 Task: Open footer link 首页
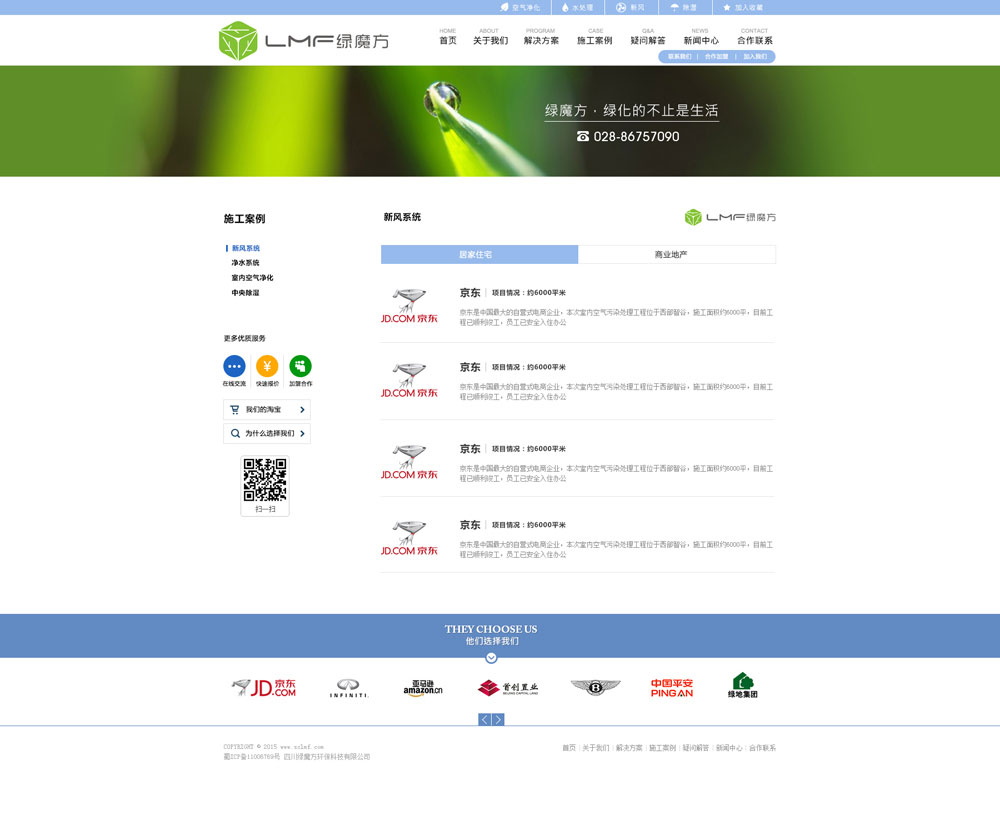tap(569, 748)
